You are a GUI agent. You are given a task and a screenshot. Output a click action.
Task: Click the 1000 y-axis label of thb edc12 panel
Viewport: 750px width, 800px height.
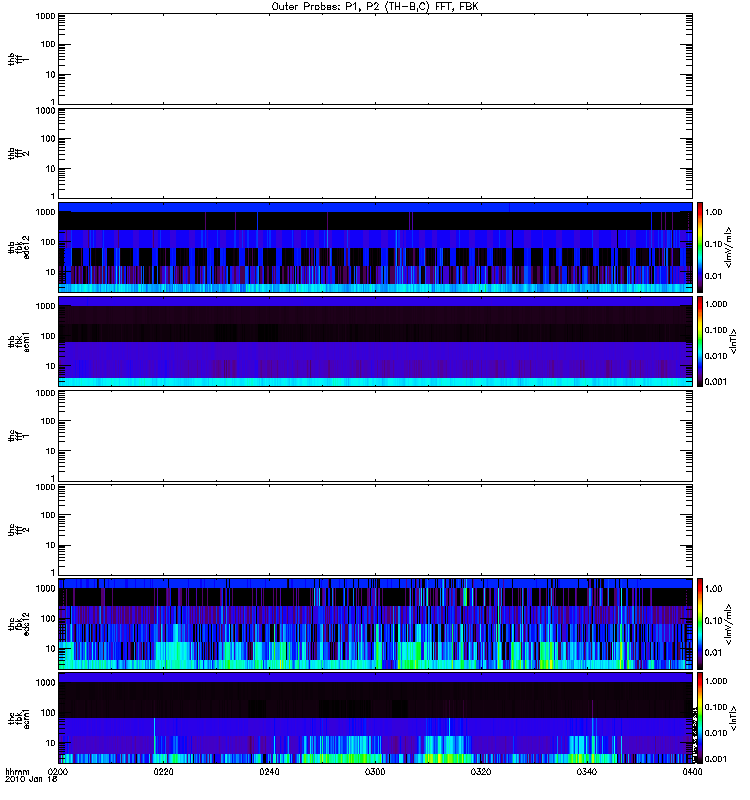pyautogui.click(x=45, y=212)
